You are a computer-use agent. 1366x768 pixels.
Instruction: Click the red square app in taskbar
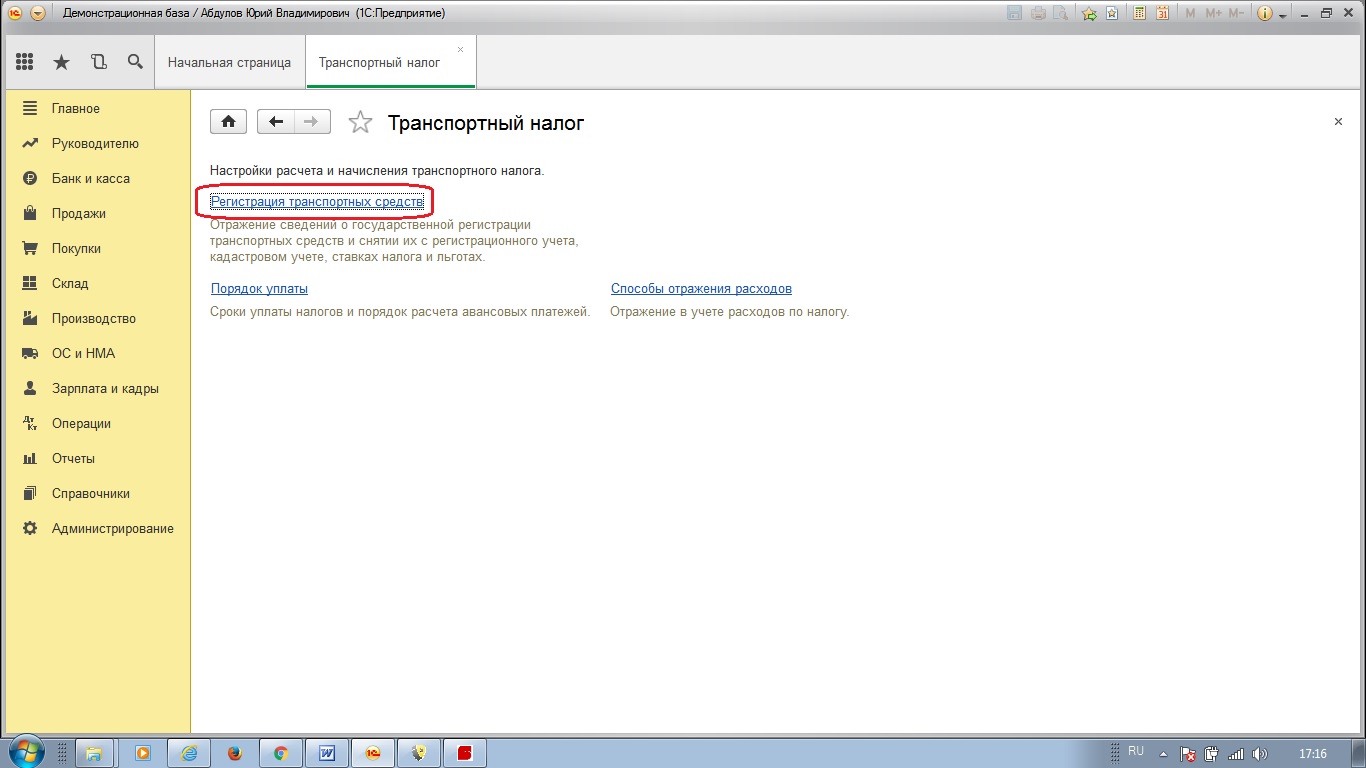pos(465,753)
